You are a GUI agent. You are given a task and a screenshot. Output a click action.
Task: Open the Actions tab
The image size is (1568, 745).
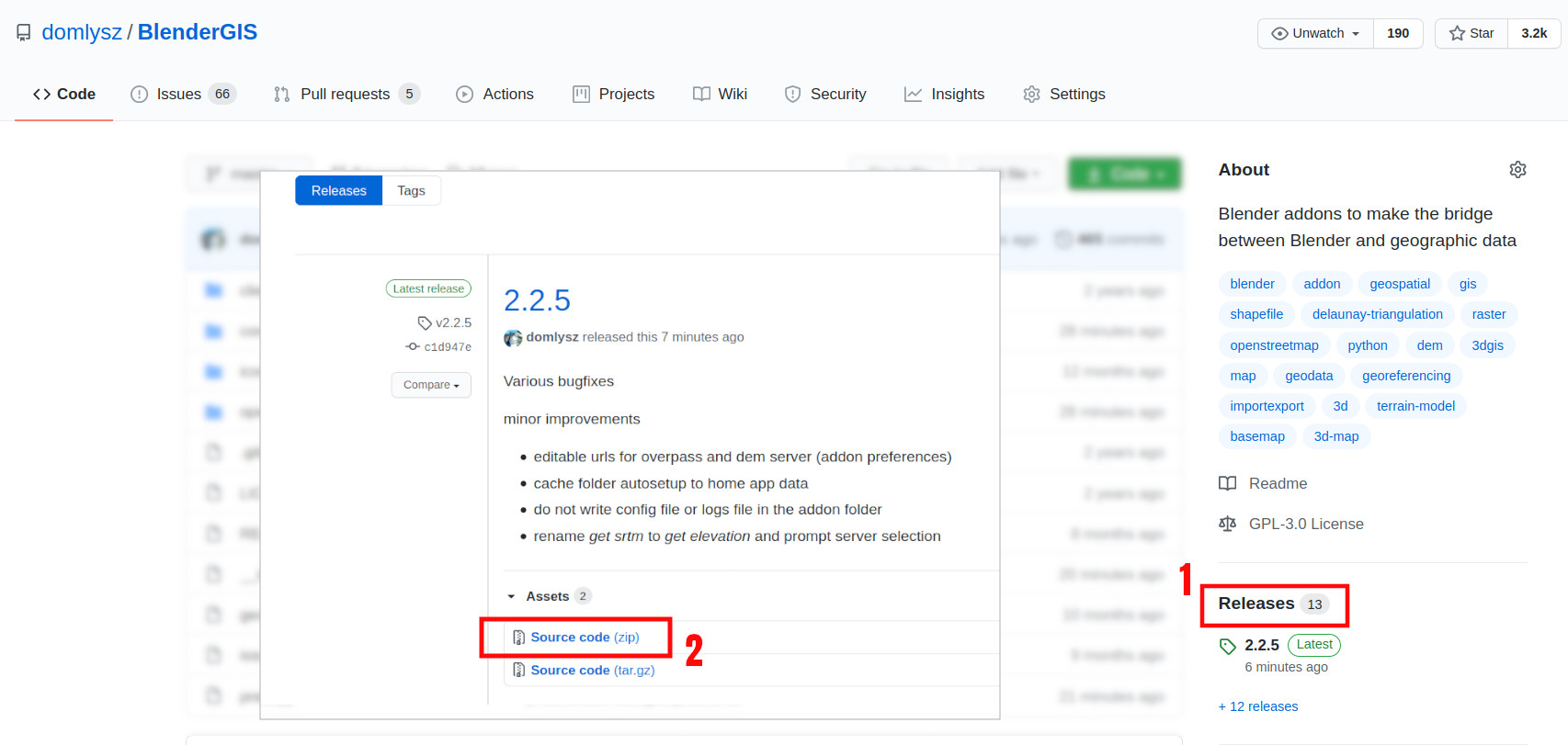494,94
